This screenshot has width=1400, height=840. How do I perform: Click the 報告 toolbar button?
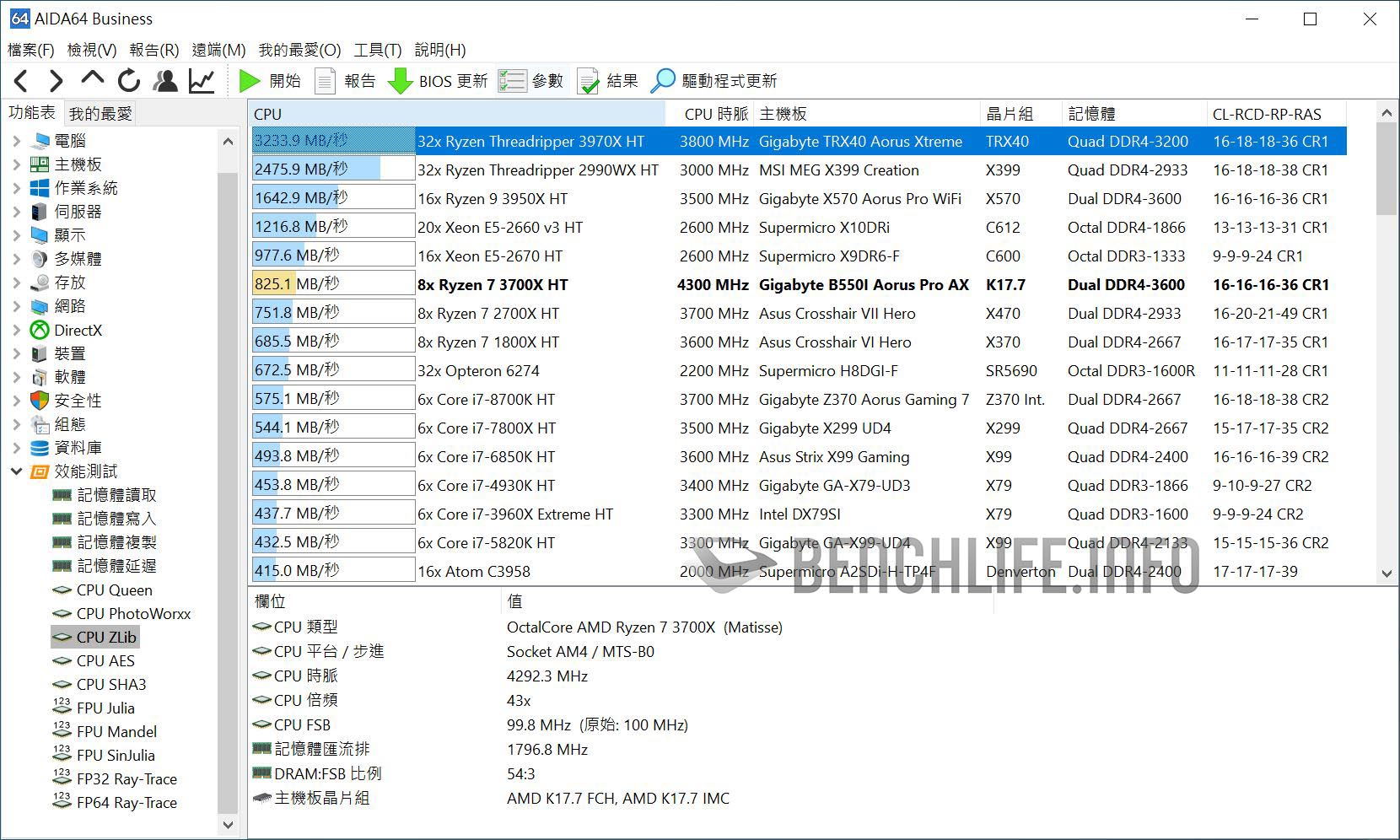coord(346,81)
